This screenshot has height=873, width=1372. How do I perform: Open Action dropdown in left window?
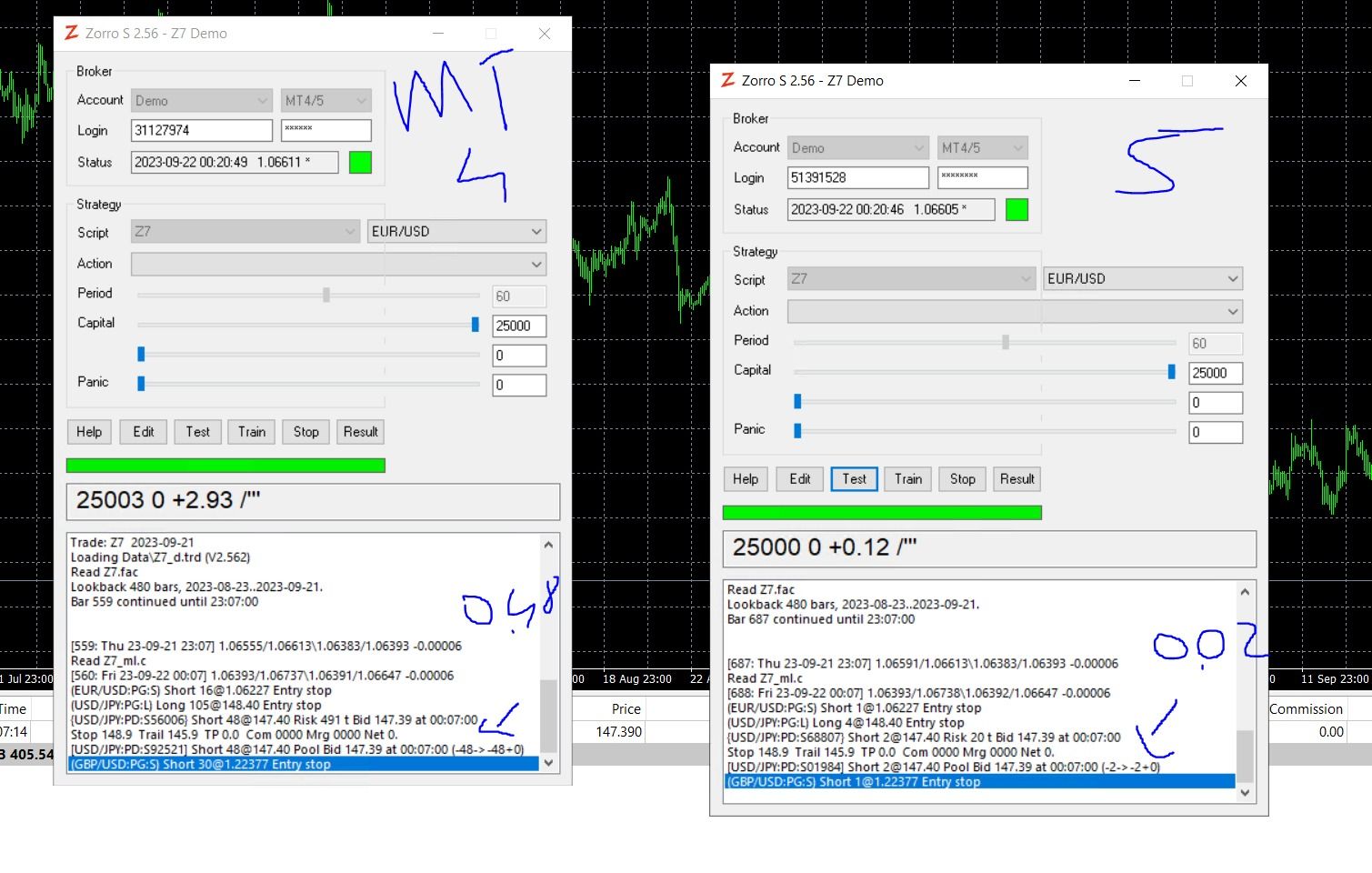[338, 264]
